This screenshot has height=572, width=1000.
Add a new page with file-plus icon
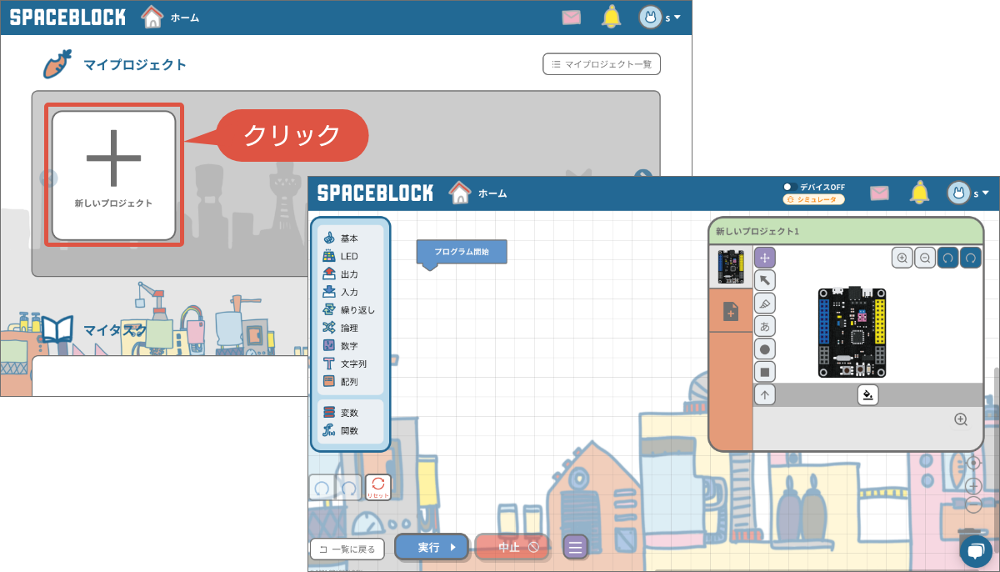(x=731, y=311)
